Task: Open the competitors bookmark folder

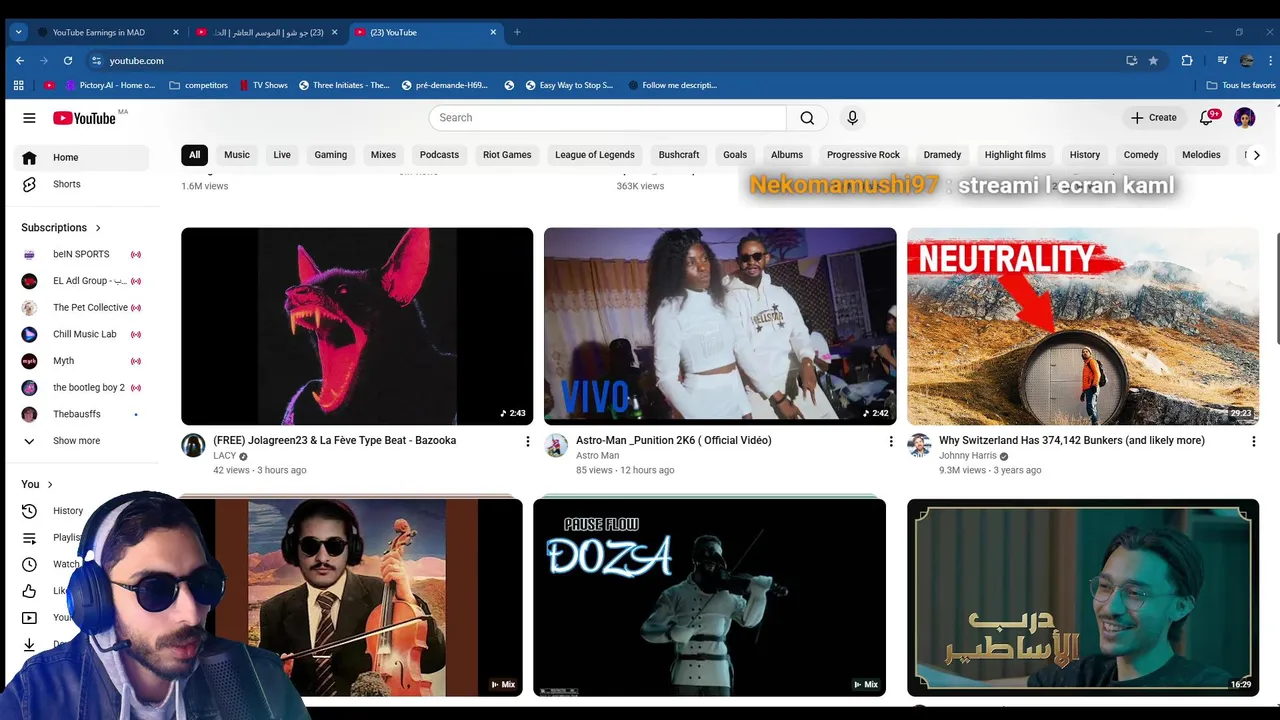Action: coord(199,85)
